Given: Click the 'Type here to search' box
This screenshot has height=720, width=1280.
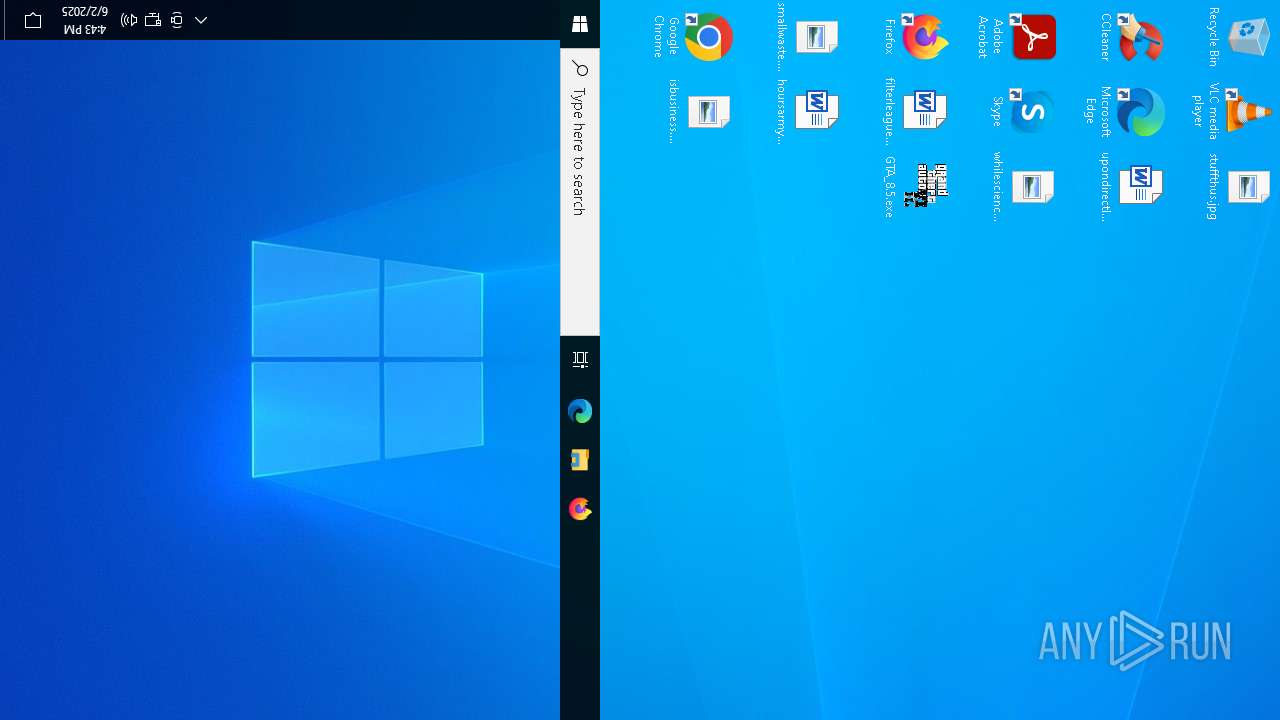Looking at the screenshot, I should [x=580, y=192].
